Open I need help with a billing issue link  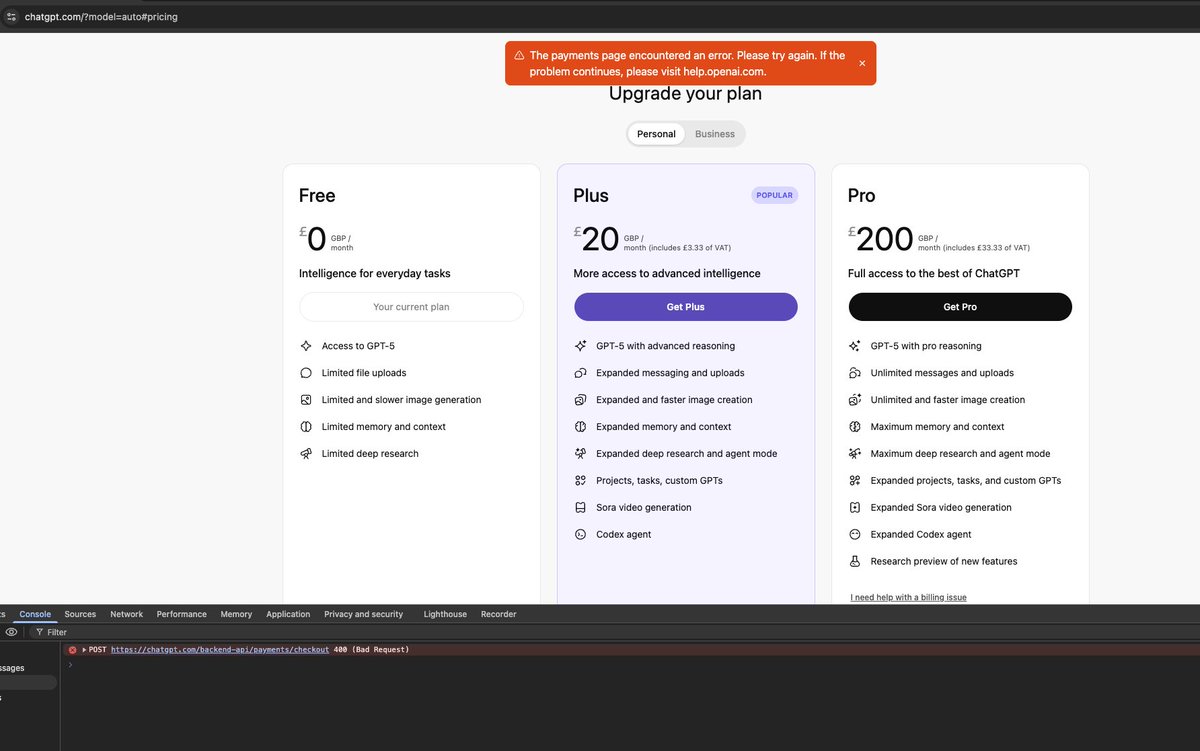[909, 597]
